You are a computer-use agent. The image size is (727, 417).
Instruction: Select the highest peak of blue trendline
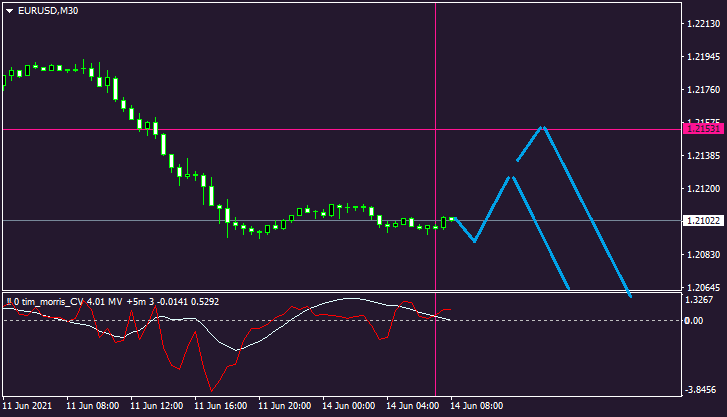pyautogui.click(x=543, y=127)
